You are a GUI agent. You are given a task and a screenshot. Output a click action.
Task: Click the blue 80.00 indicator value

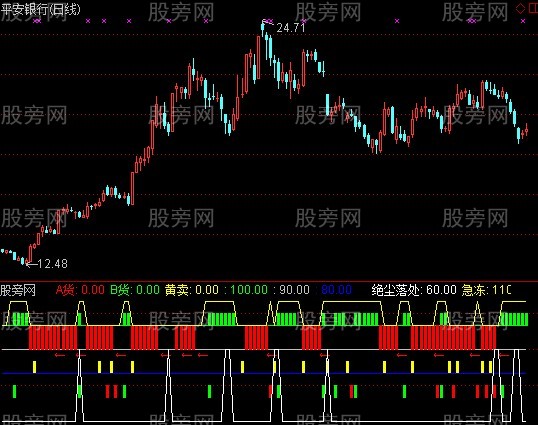pos(337,290)
